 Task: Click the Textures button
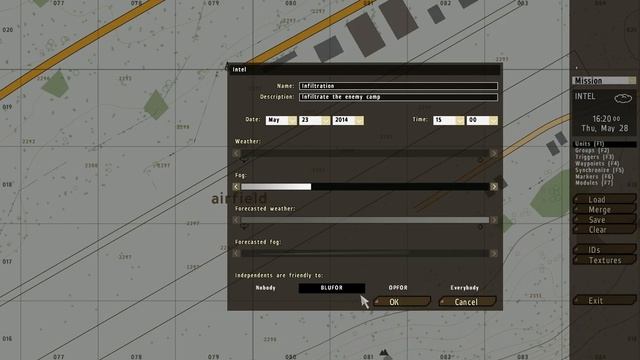pos(604,260)
